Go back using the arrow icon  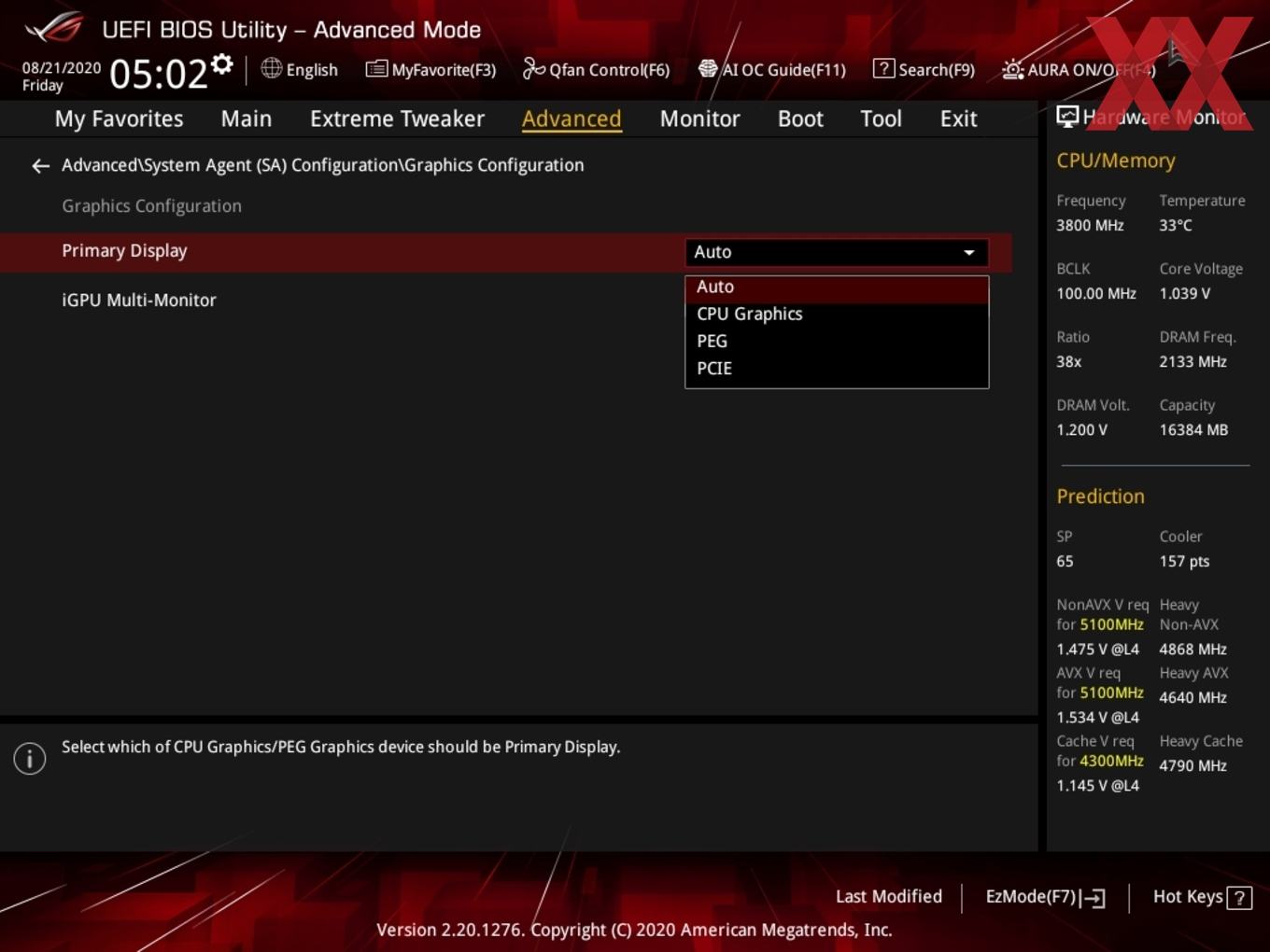click(40, 165)
